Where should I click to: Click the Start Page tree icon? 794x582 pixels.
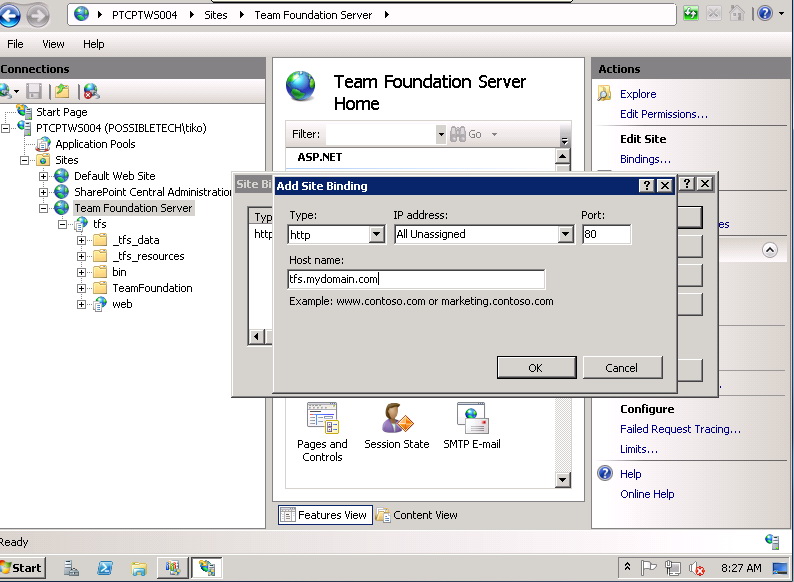[24, 112]
